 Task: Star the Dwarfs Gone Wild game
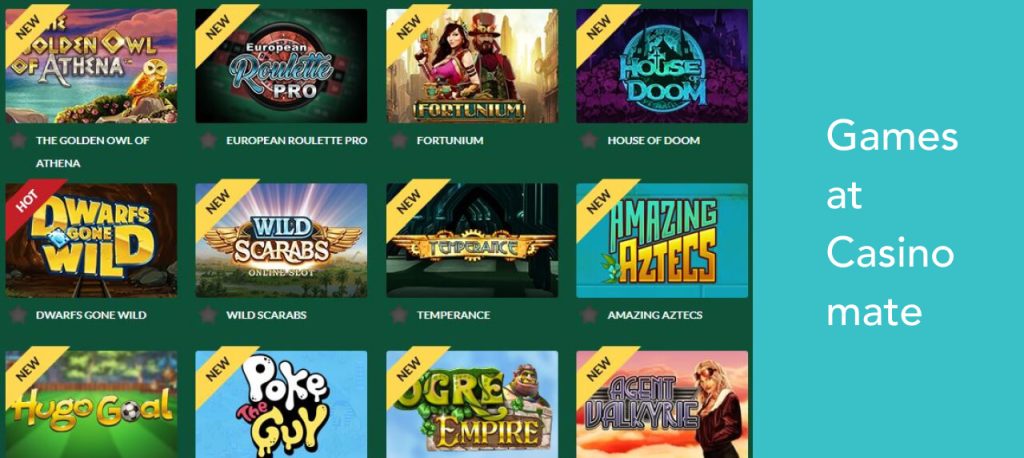(x=18, y=315)
